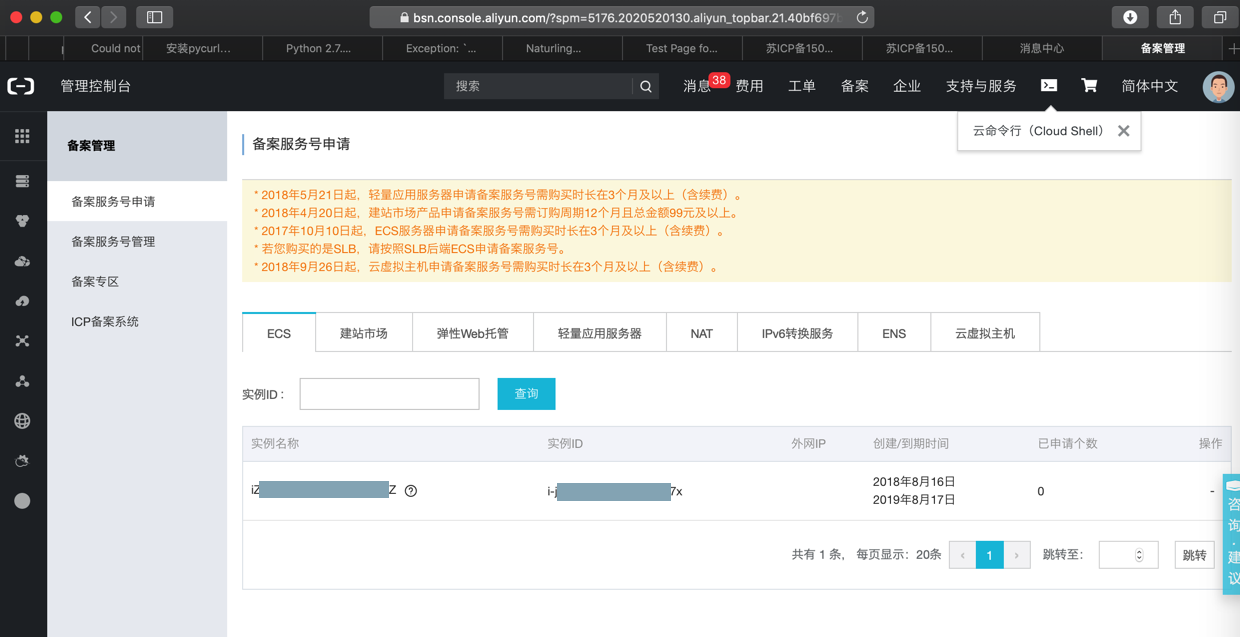Go to next page arrow in pagination
Viewport: 1240px width, 637px height.
coord(1017,555)
